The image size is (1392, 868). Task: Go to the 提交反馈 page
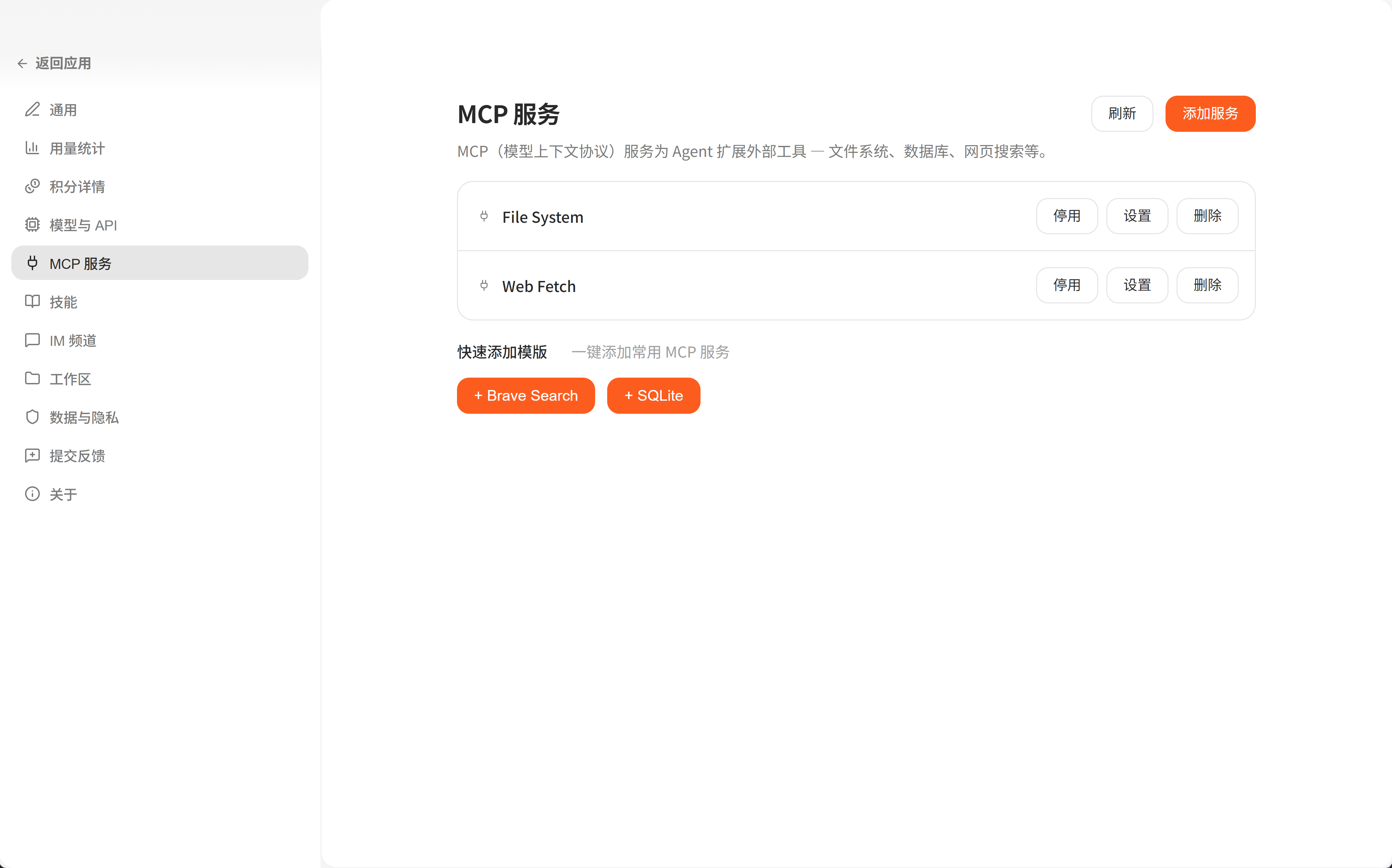(77, 456)
